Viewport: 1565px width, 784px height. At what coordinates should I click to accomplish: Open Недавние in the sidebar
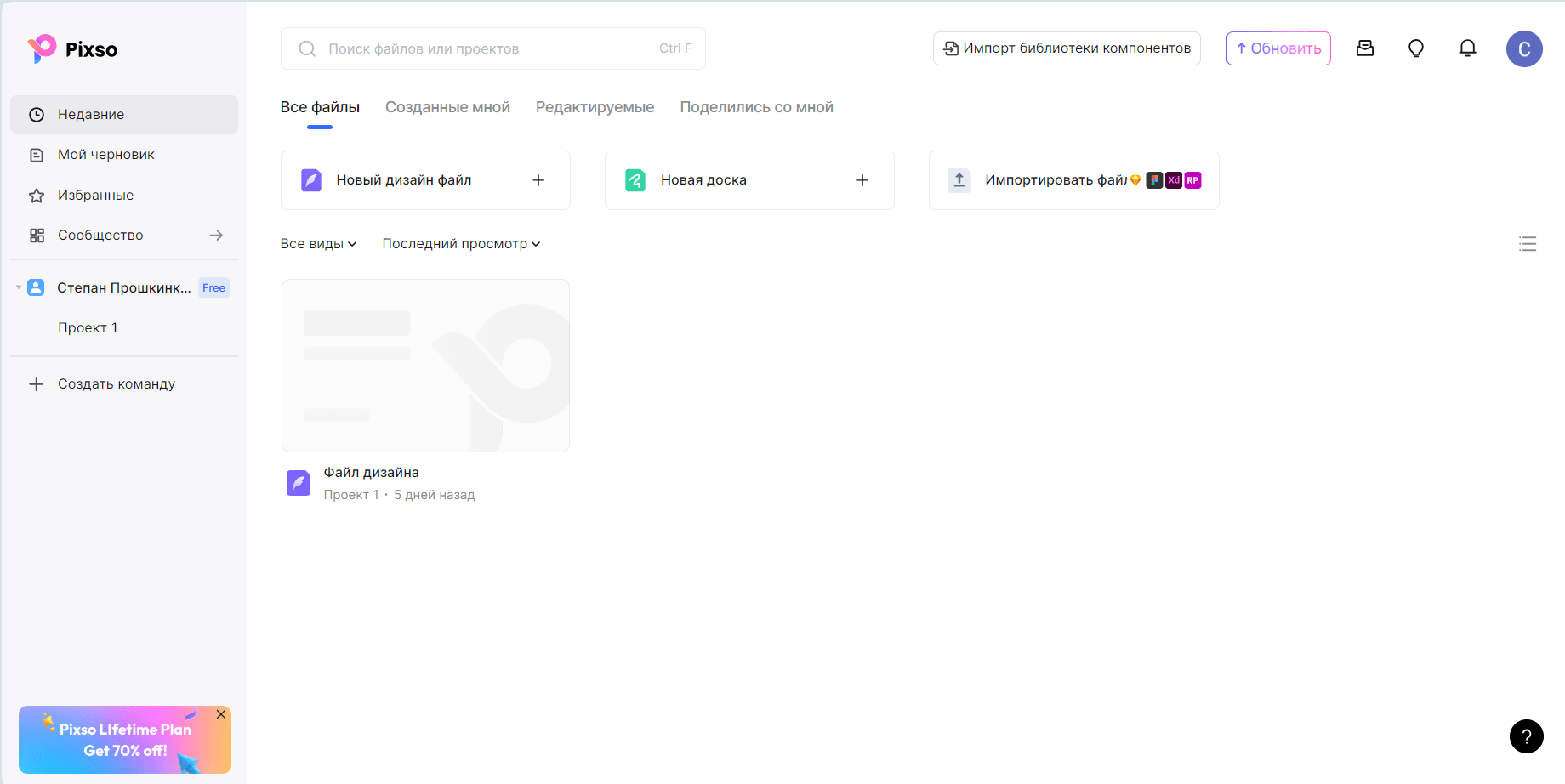[124, 114]
